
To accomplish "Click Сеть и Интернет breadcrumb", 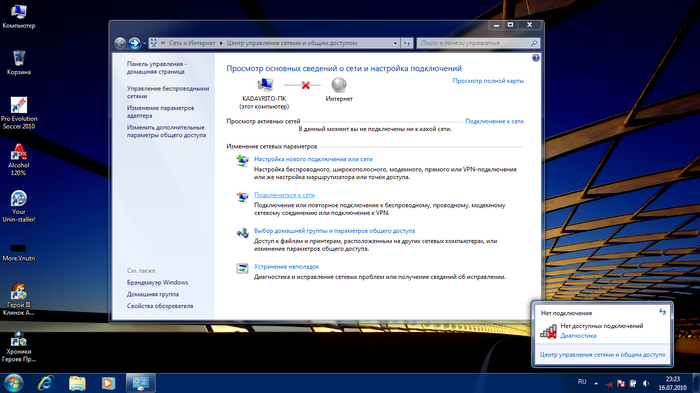I will 192,43.
